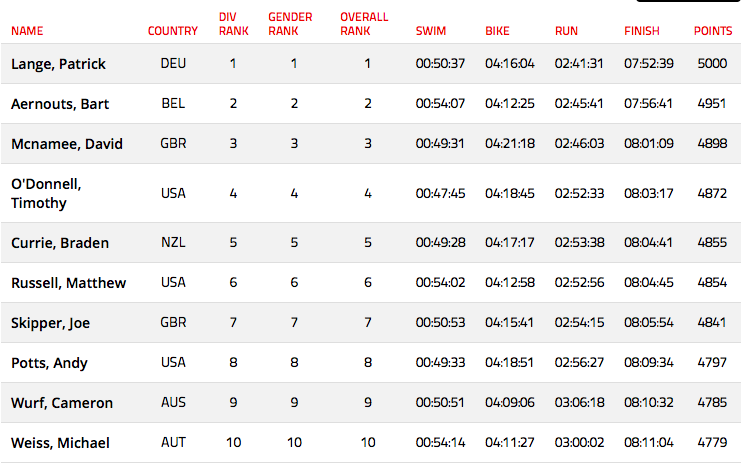Screen dimensions: 745x463
Task: Click the Skipper, Joe name
Action: 50,323
